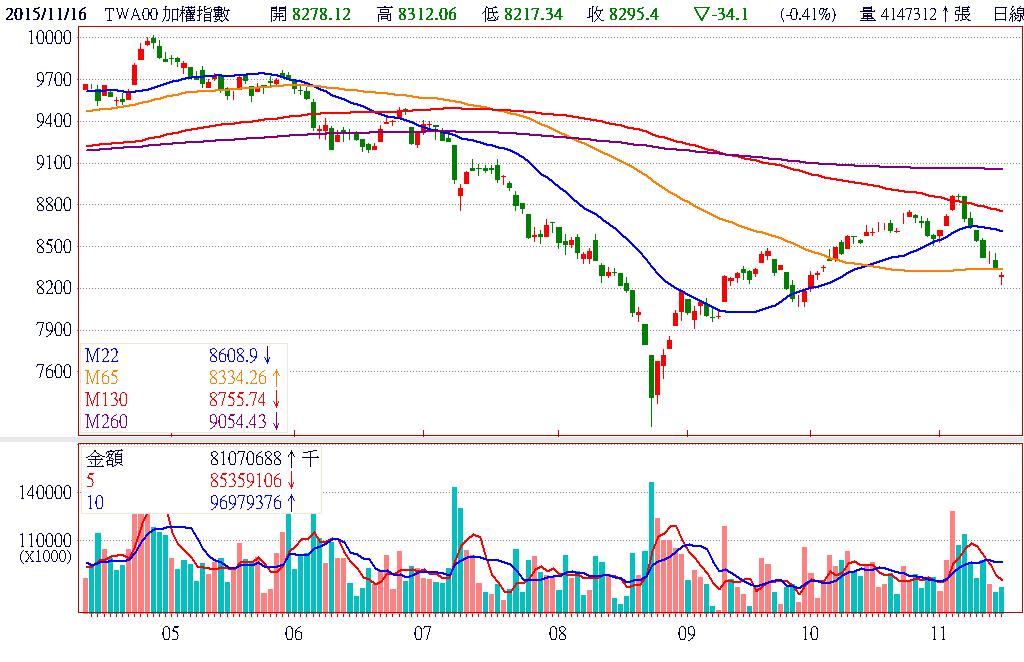Click the 05 month axis label
Image resolution: width=1024 pixels, height=662 pixels.
[170, 633]
